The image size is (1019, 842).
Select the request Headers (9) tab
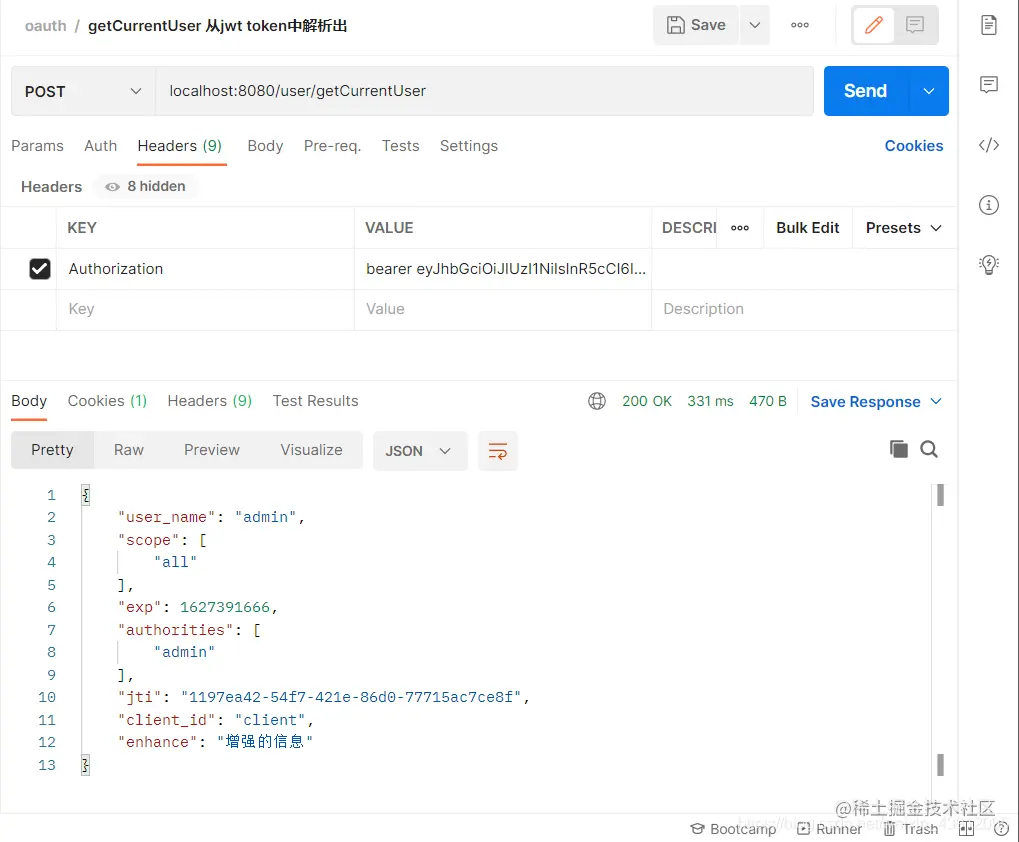(180, 146)
